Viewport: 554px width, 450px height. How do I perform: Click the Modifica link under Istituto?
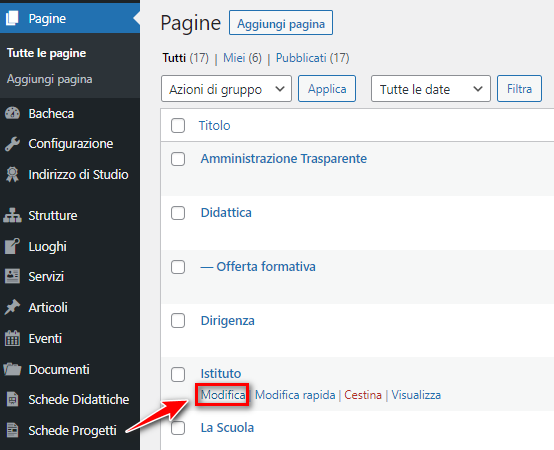tap(223, 395)
